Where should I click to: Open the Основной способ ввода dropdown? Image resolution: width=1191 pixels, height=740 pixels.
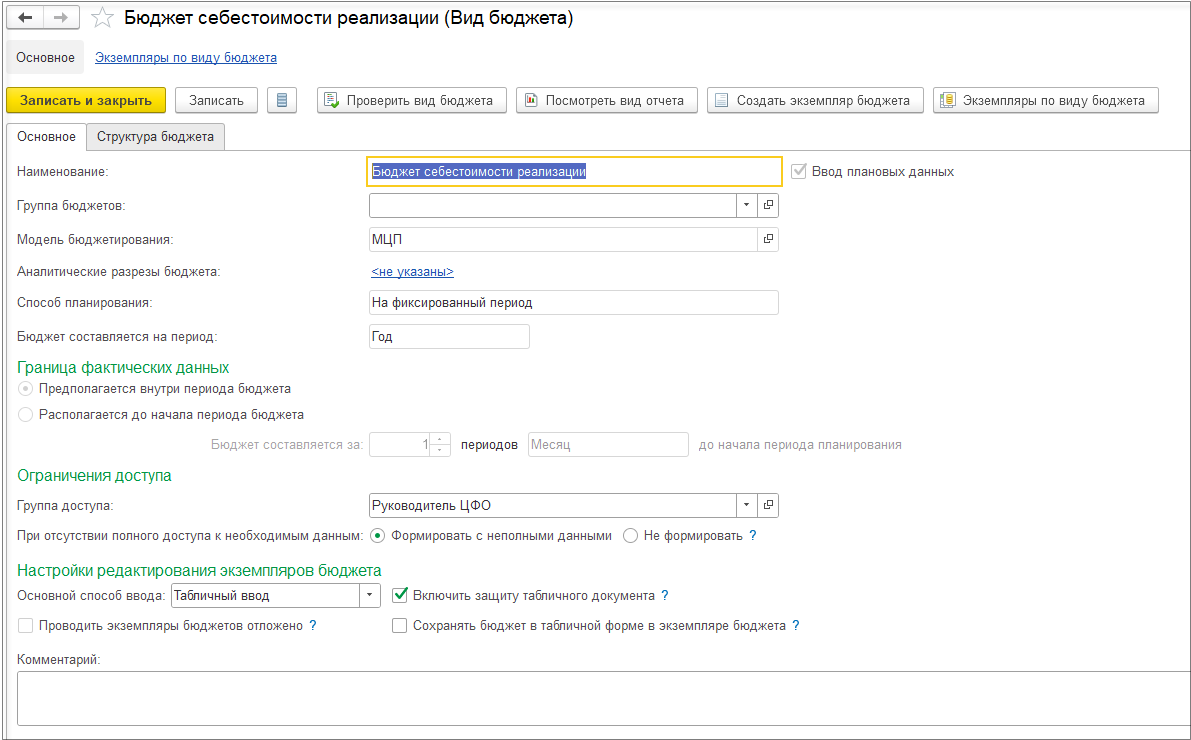click(370, 595)
